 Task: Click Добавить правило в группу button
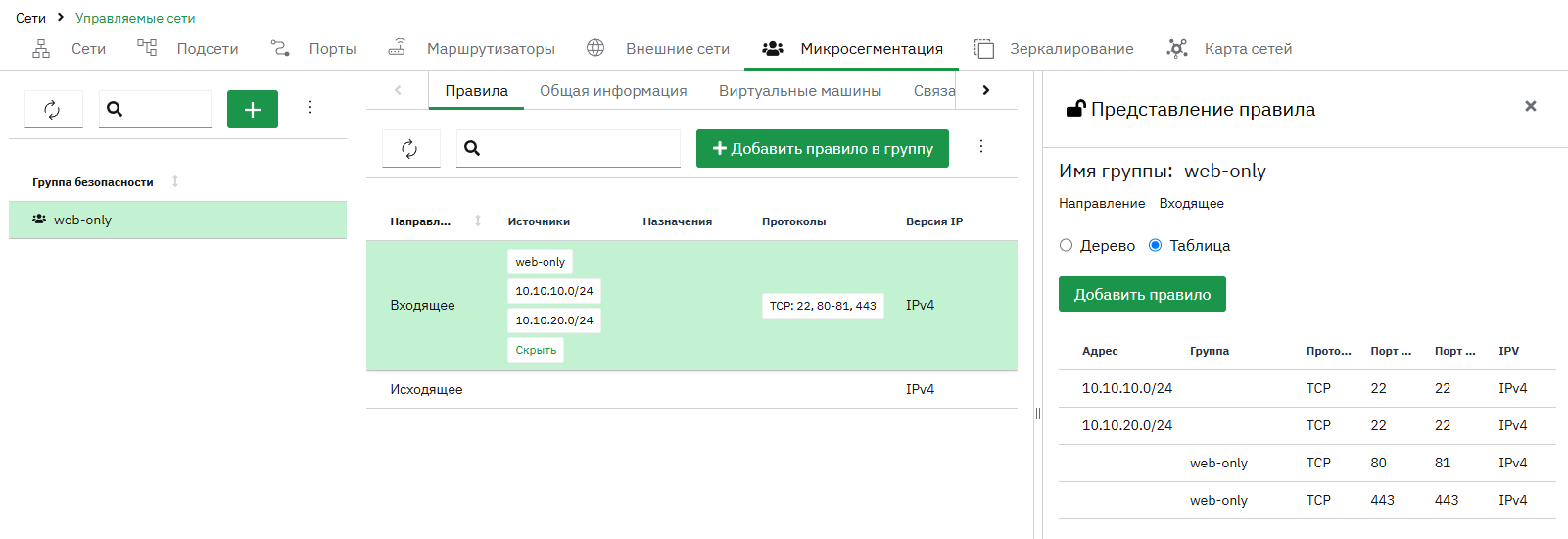click(x=823, y=148)
